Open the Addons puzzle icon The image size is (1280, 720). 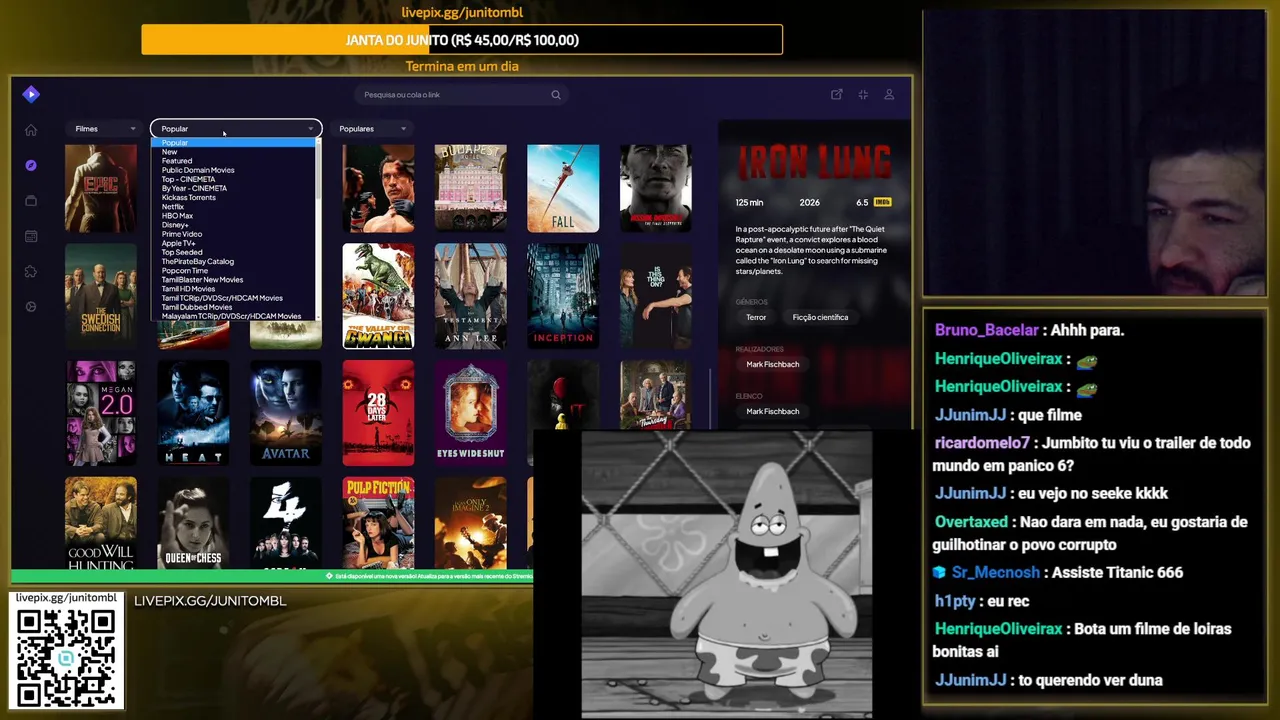click(31, 271)
